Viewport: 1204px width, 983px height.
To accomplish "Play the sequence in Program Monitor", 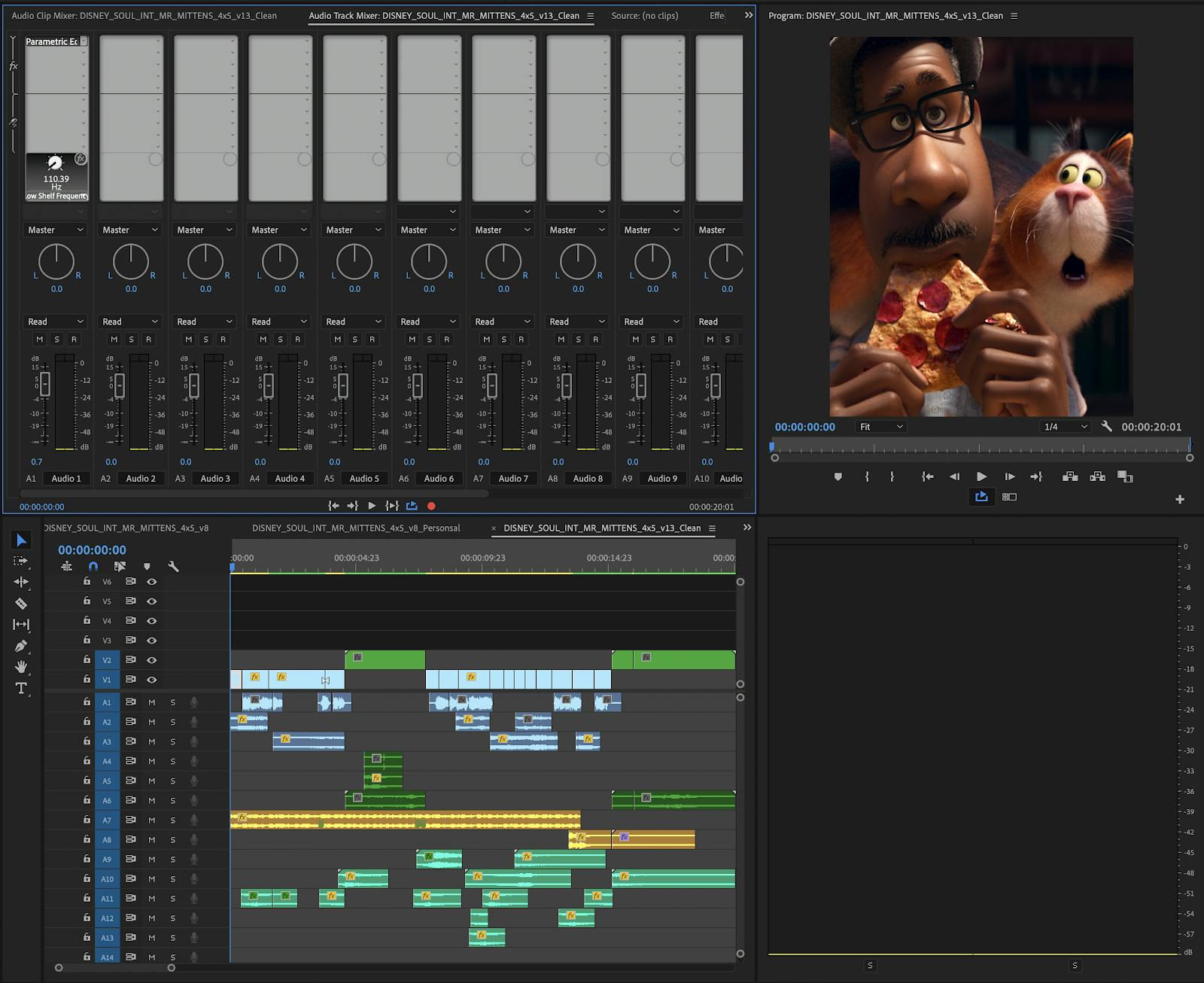I will point(981,476).
